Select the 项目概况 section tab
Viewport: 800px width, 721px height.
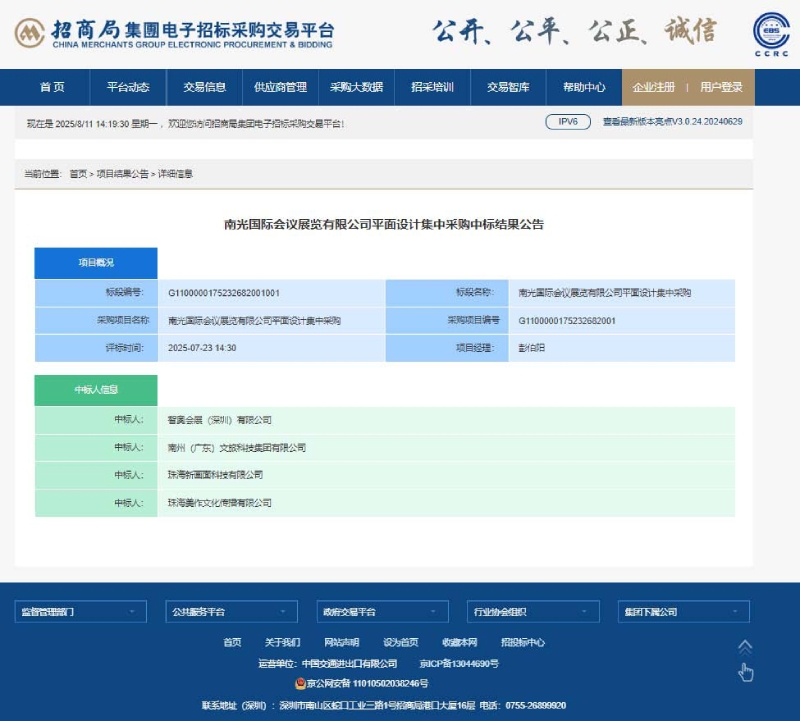coord(96,263)
